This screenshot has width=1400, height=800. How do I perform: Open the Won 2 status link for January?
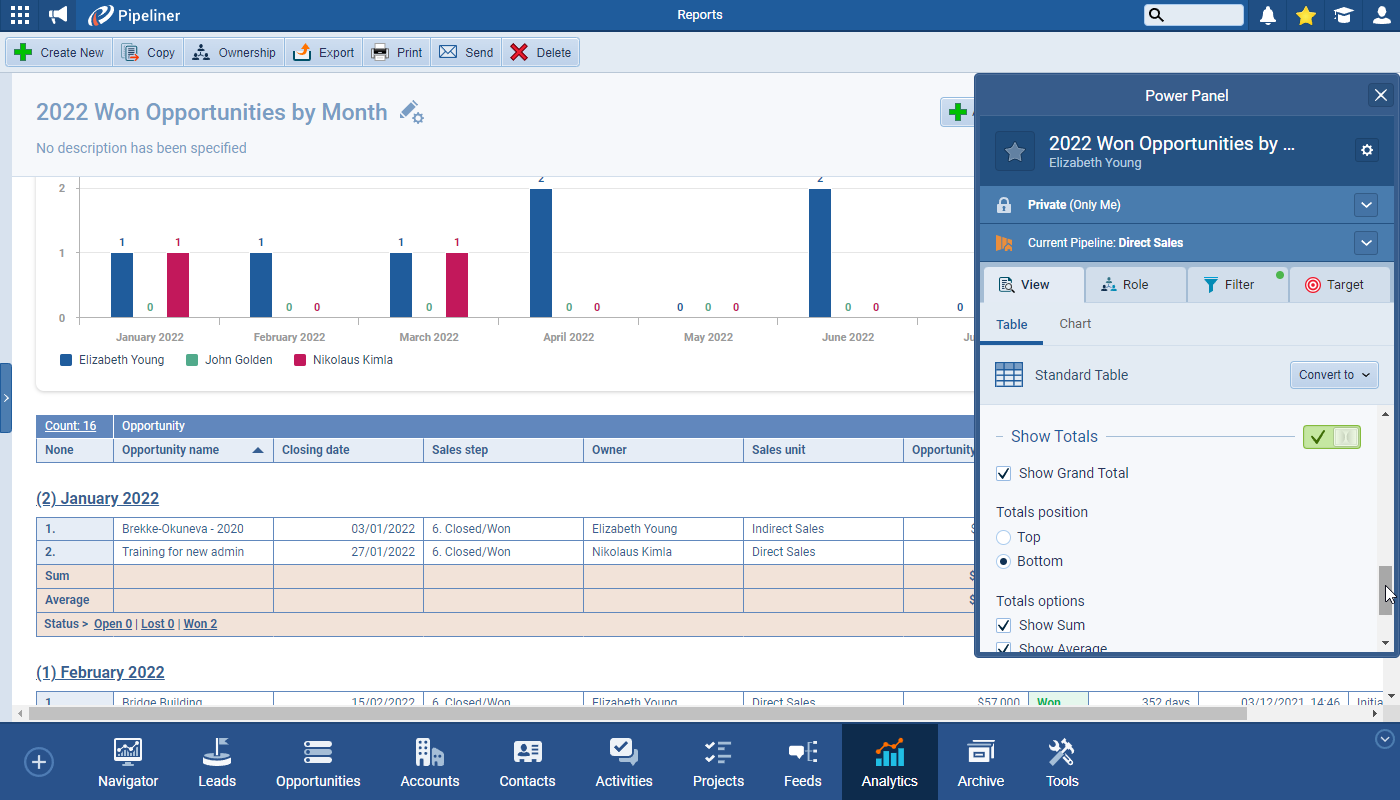(x=200, y=623)
